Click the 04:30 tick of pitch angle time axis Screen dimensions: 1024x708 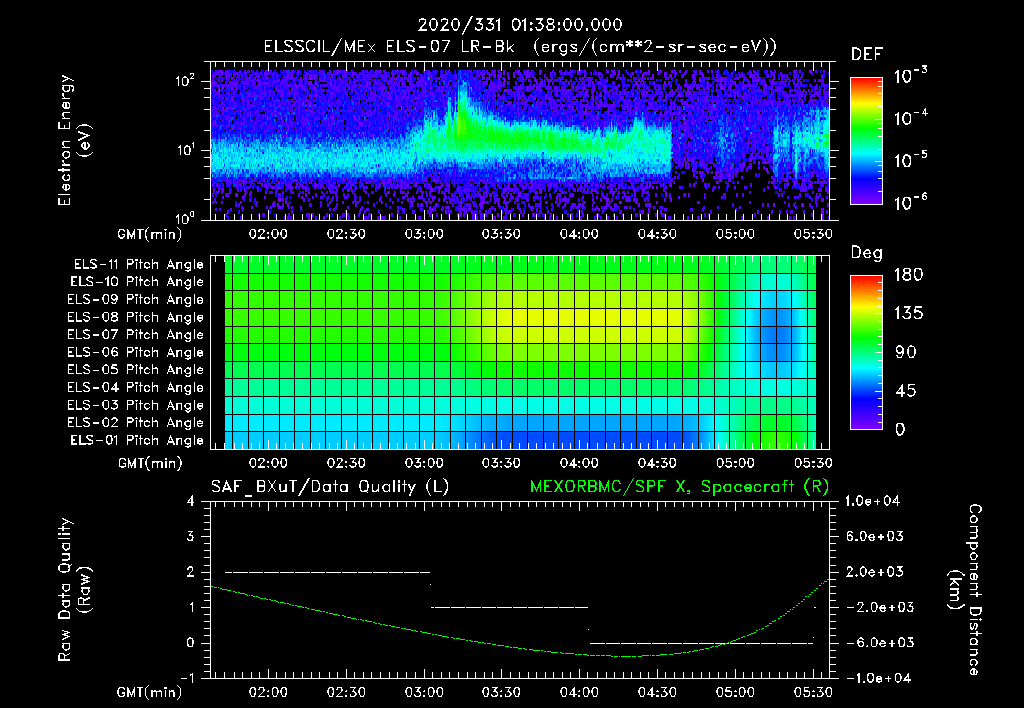coord(657,463)
